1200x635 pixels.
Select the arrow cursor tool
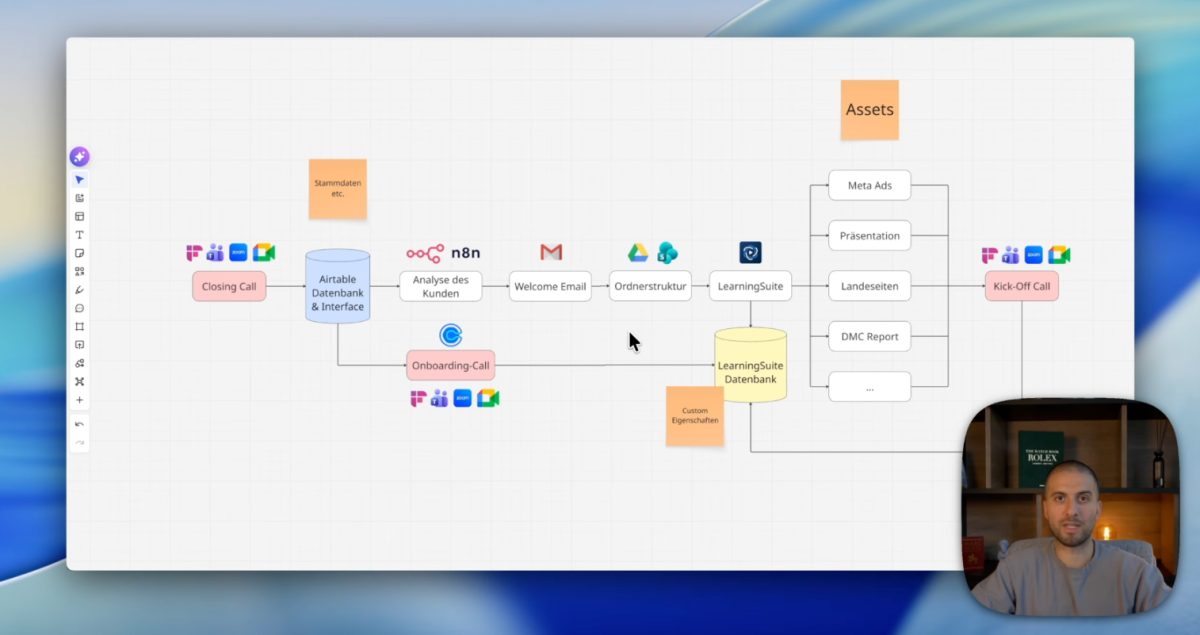79,180
